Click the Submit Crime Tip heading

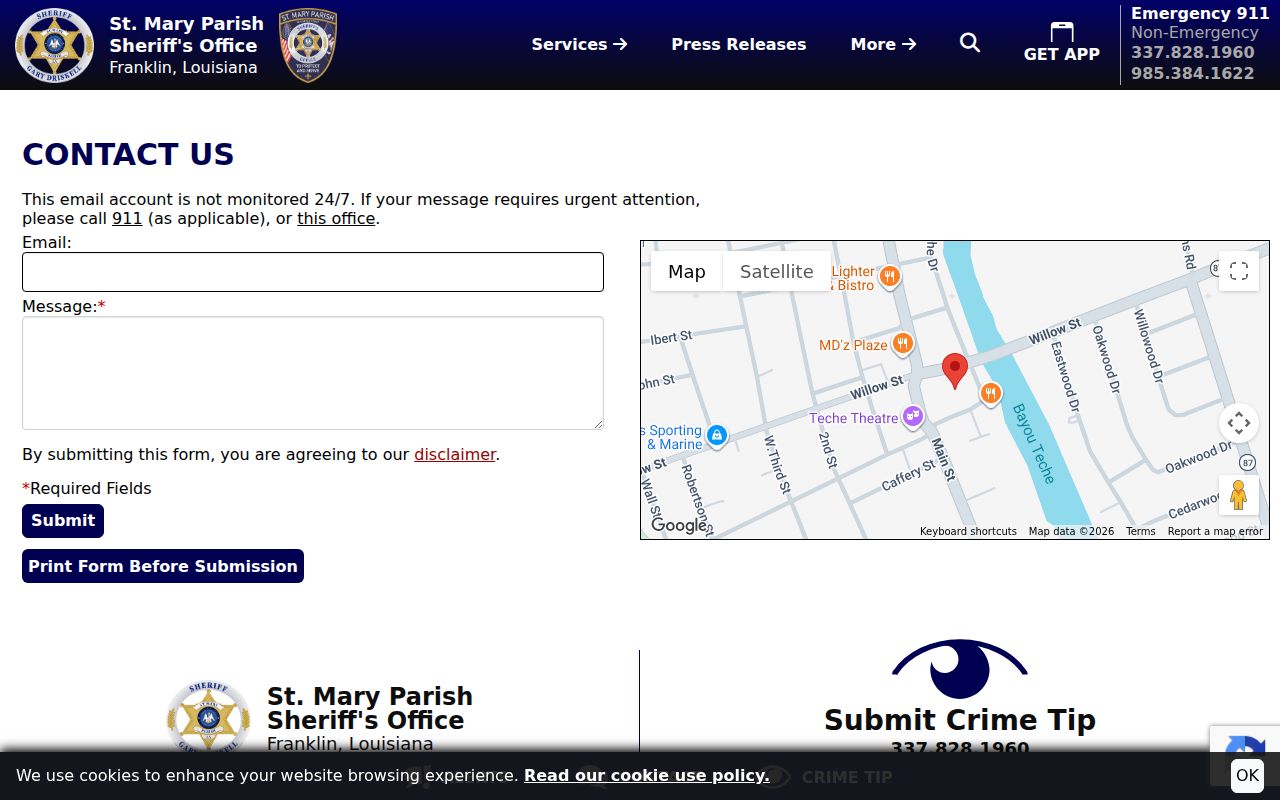(960, 720)
